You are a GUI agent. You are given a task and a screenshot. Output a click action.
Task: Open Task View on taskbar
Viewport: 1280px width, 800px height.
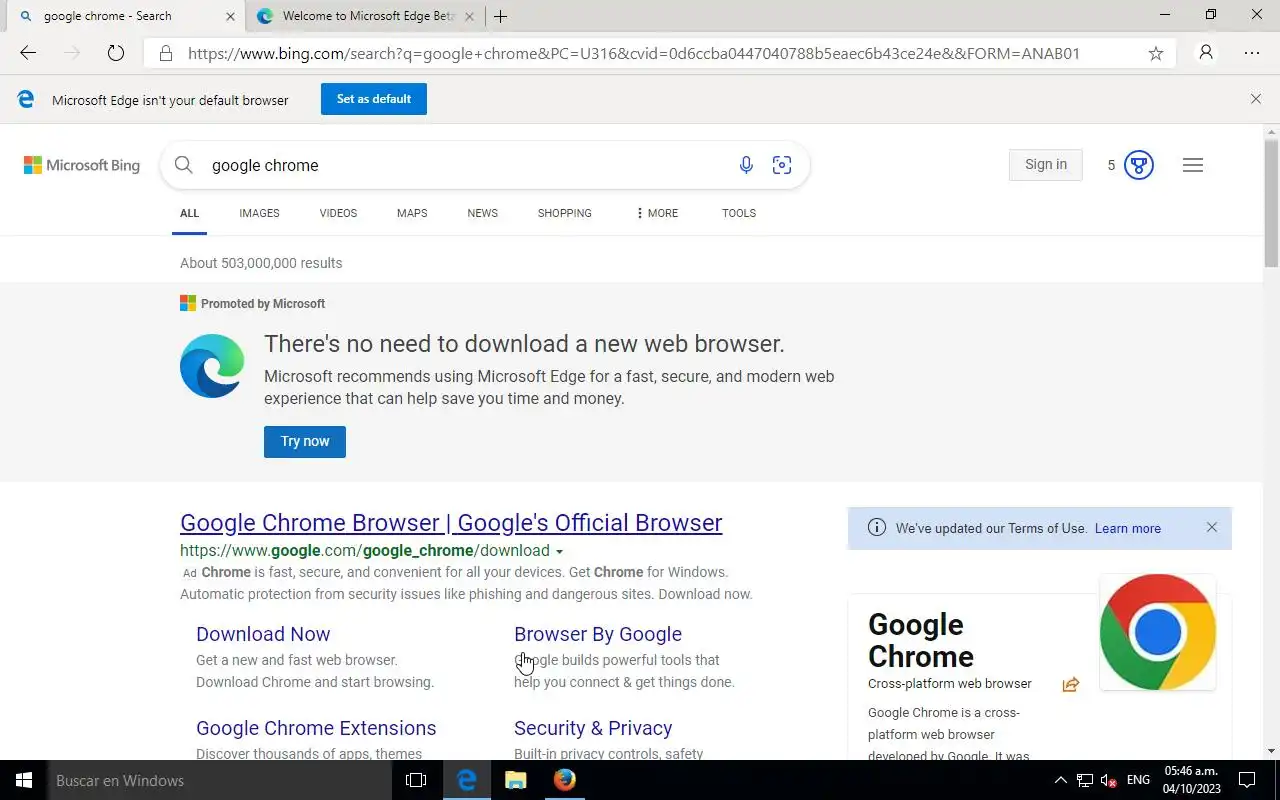[x=416, y=780]
